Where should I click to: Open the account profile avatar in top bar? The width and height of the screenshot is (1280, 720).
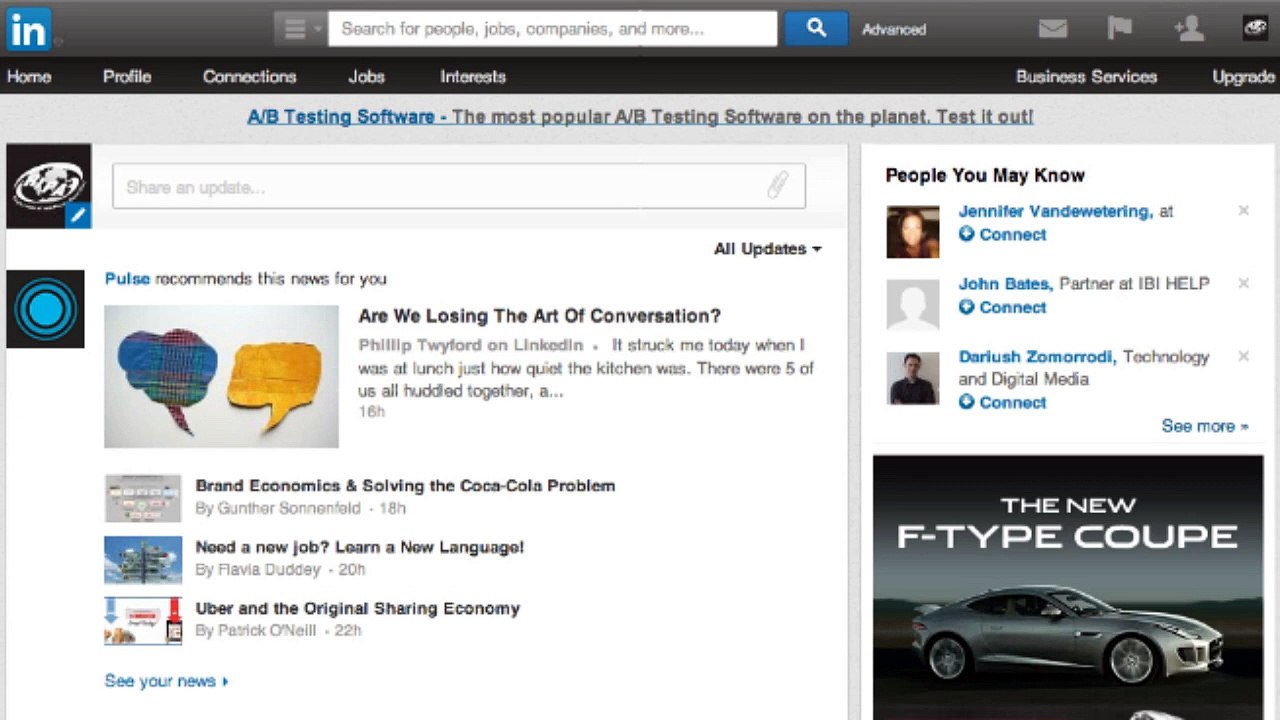click(x=1255, y=29)
